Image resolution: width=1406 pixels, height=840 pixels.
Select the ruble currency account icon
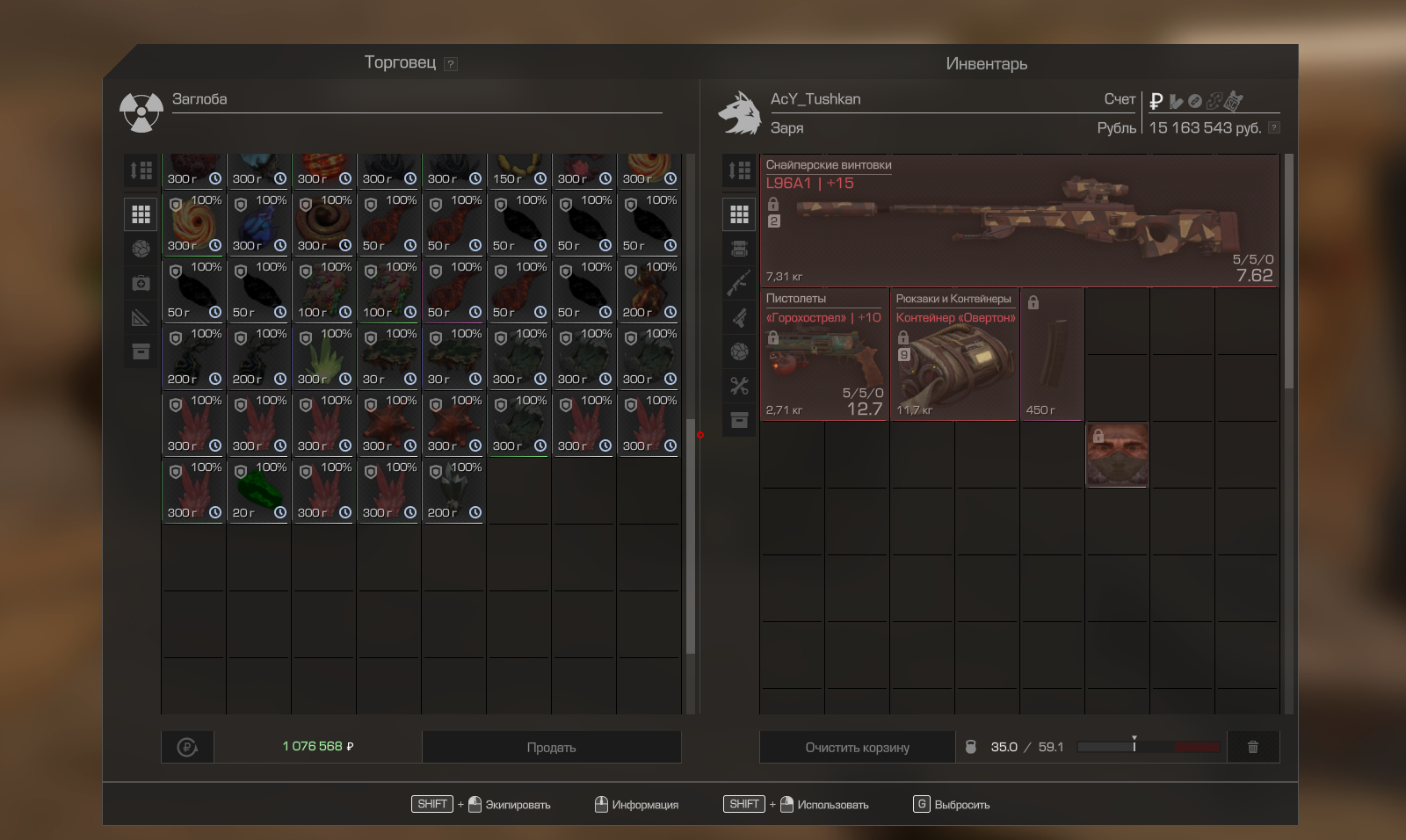click(1156, 101)
